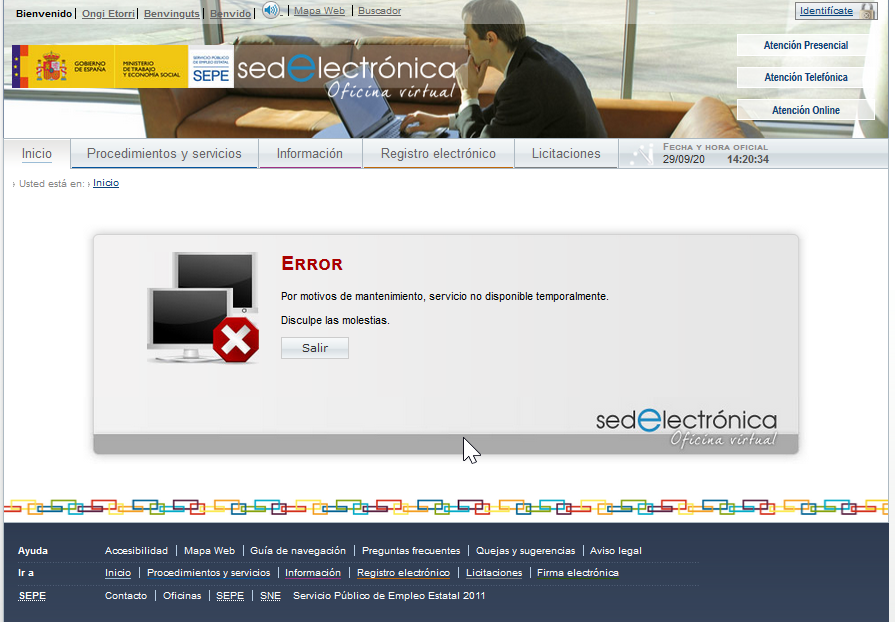Click the official time 14:20:34
The height and width of the screenshot is (622, 895).
pyautogui.click(x=748, y=159)
